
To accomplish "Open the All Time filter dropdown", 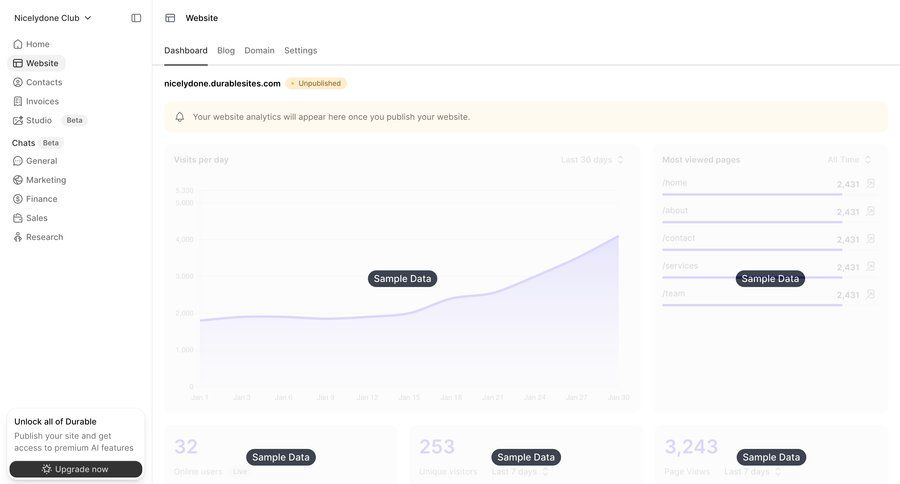I will click(x=849, y=160).
